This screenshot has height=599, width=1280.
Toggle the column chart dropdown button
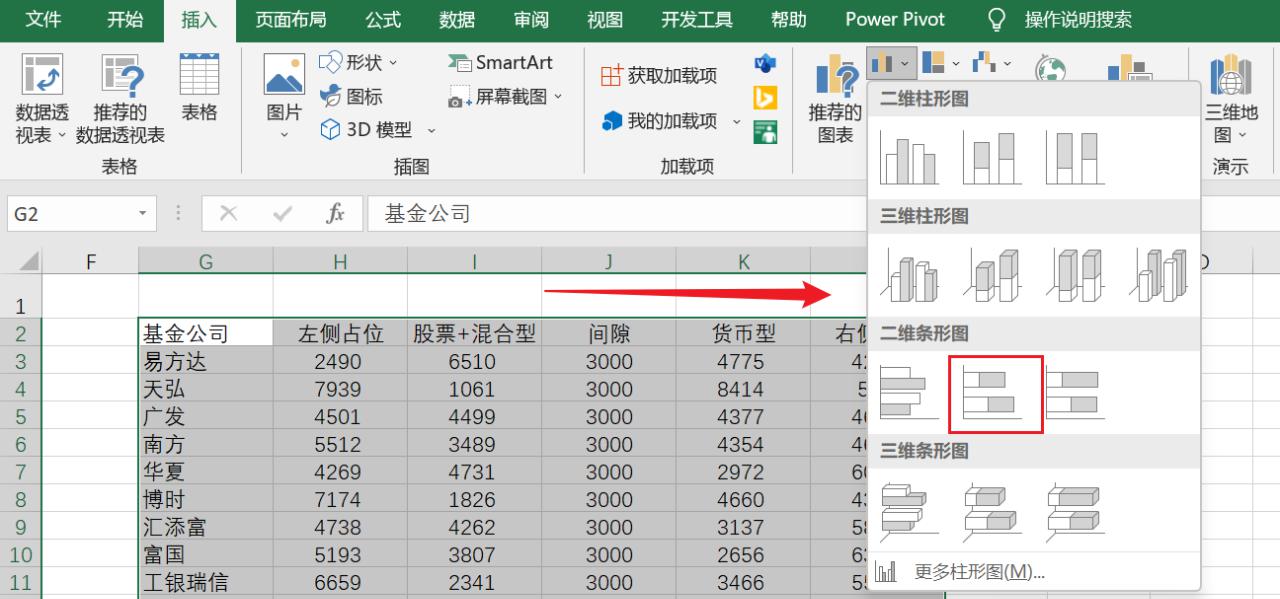pyautogui.click(x=890, y=63)
